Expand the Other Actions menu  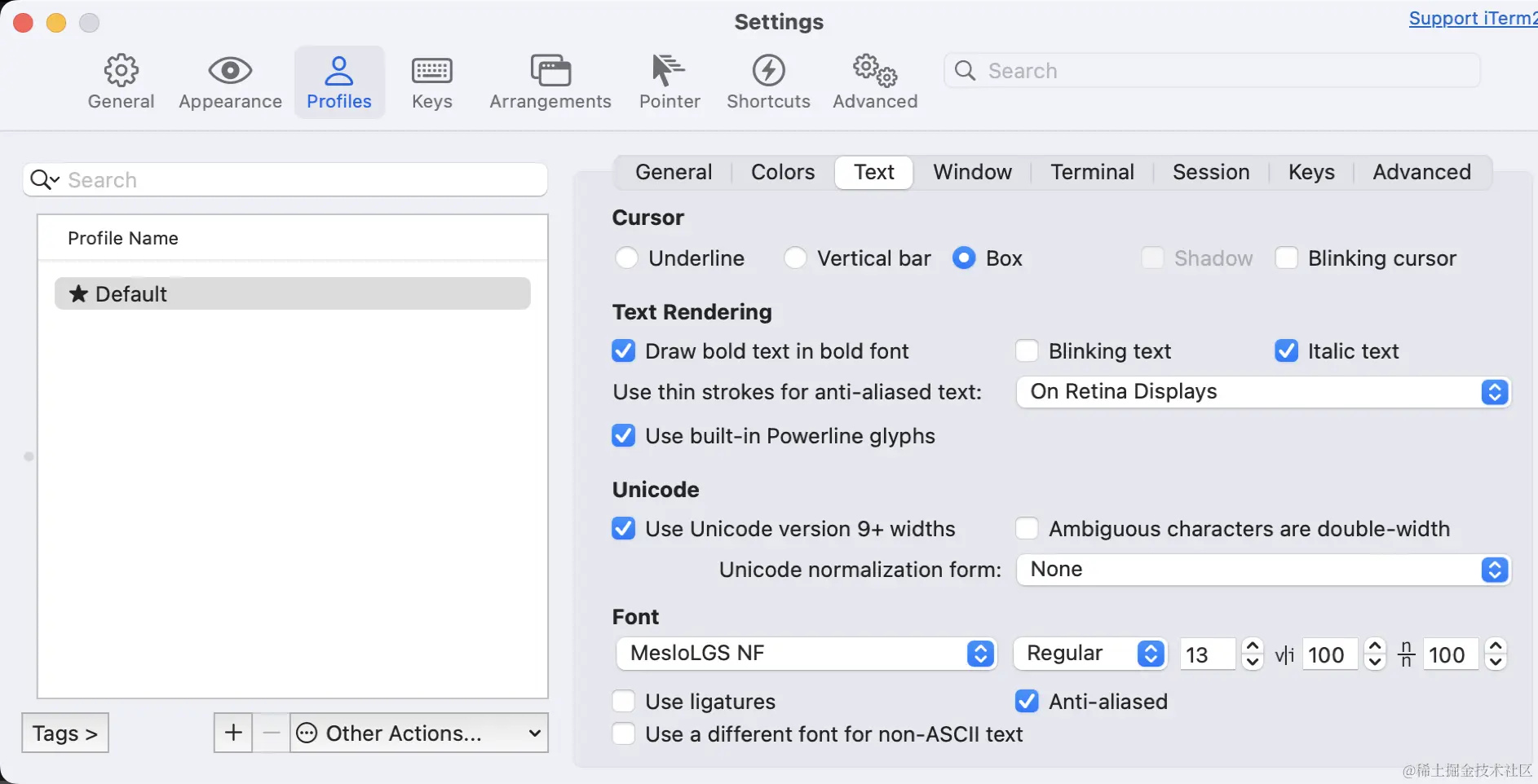click(x=419, y=733)
